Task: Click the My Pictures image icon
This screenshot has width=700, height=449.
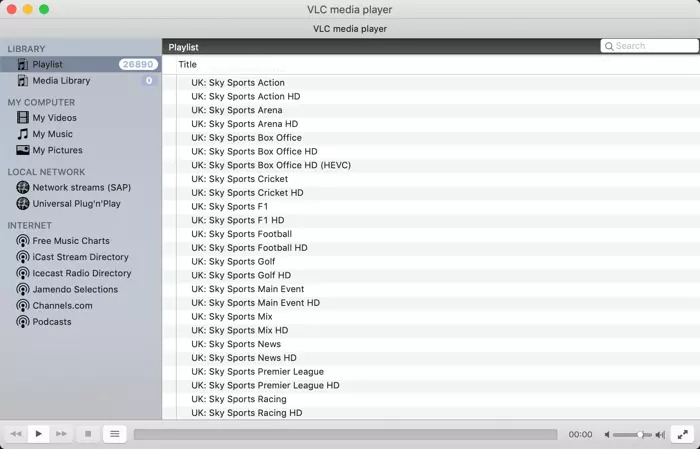Action: point(22,150)
